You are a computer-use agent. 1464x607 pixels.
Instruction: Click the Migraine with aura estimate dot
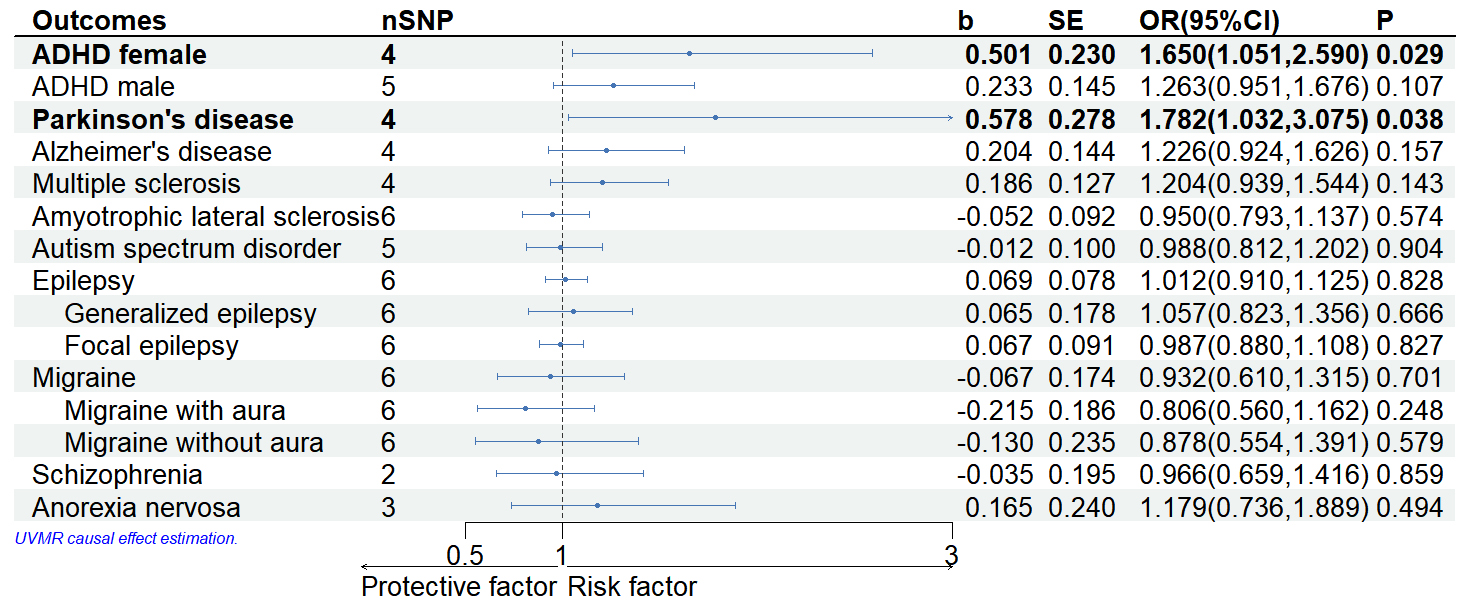(525, 409)
